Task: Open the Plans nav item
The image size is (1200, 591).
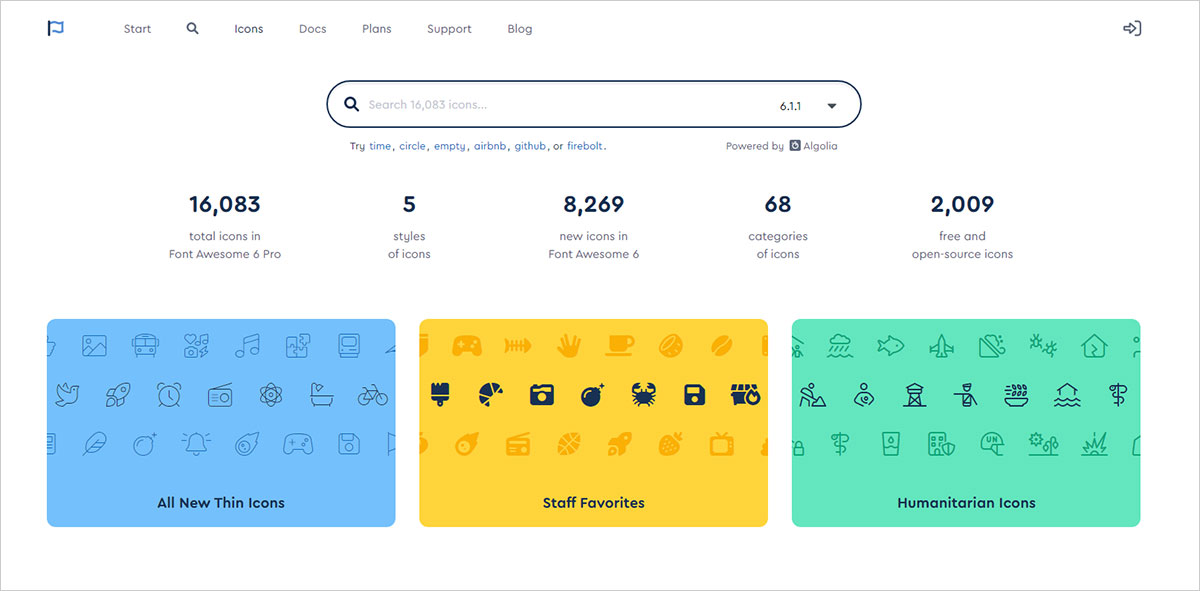Action: 377,29
